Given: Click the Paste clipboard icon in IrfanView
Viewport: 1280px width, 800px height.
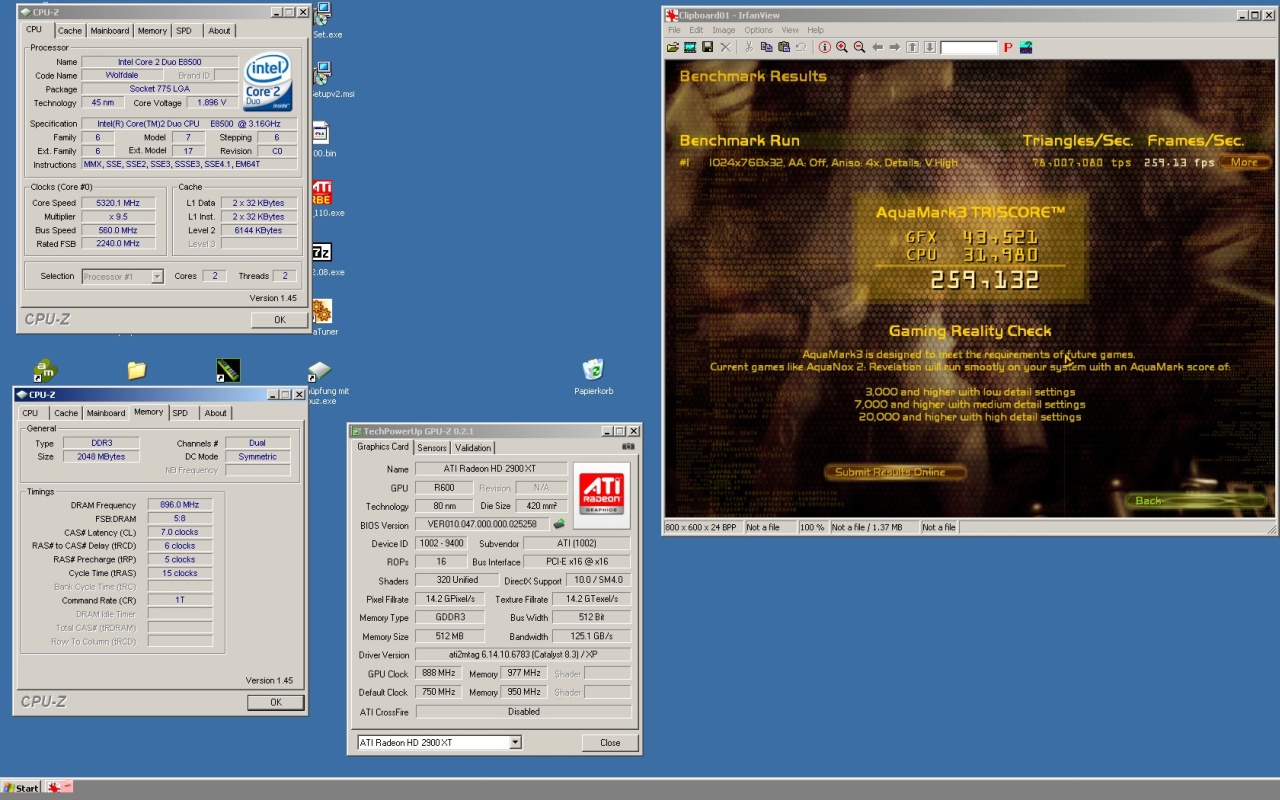Looking at the screenshot, I should (784, 47).
